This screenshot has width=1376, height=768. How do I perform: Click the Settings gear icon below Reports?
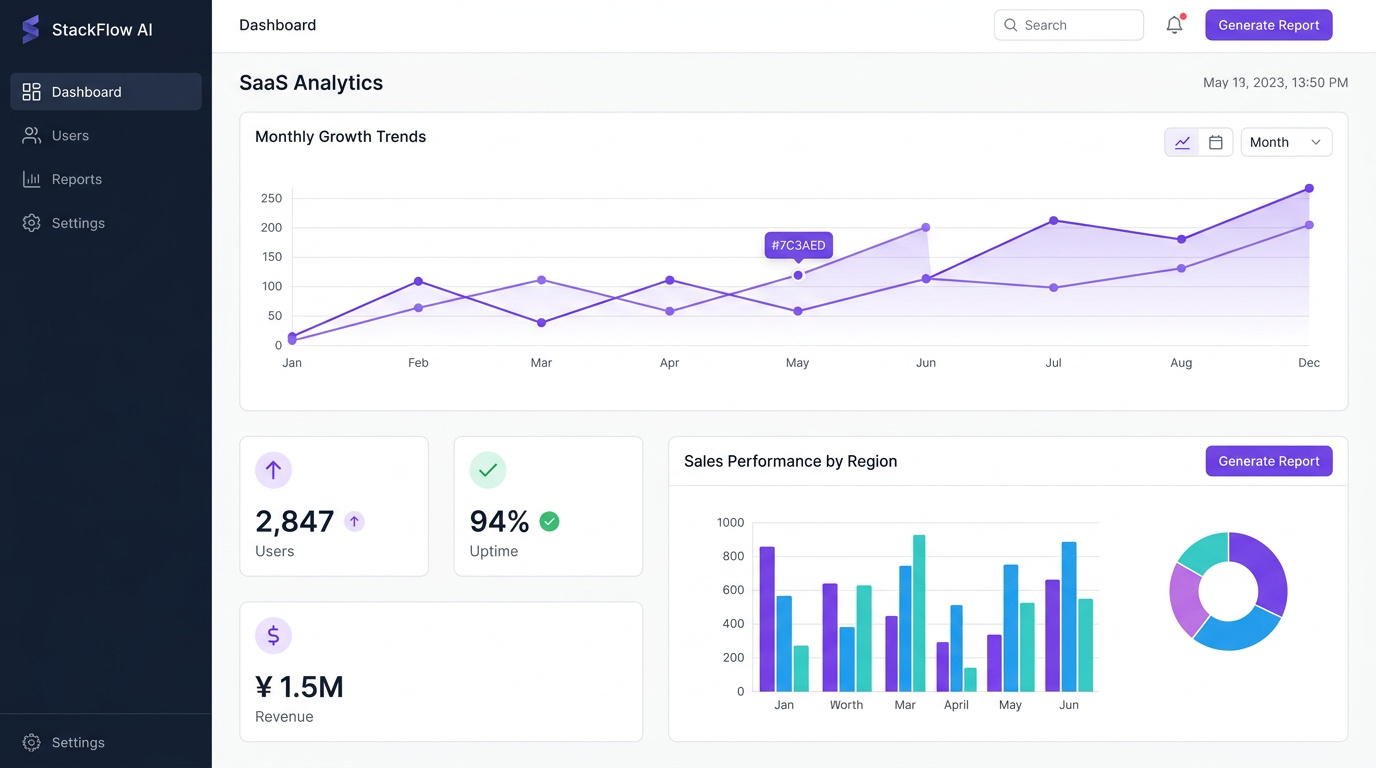(31, 223)
